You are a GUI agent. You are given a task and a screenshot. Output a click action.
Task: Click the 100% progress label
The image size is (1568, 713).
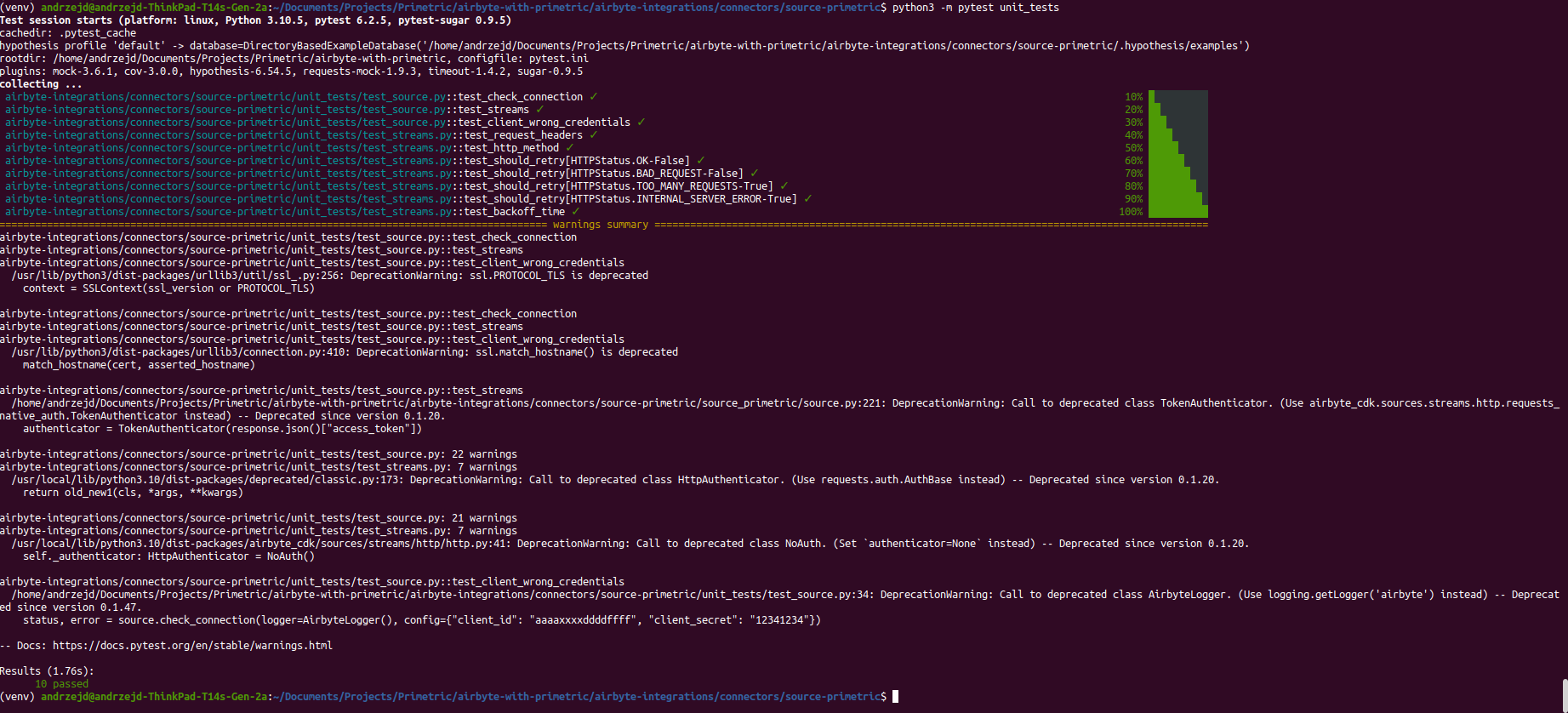point(1131,212)
